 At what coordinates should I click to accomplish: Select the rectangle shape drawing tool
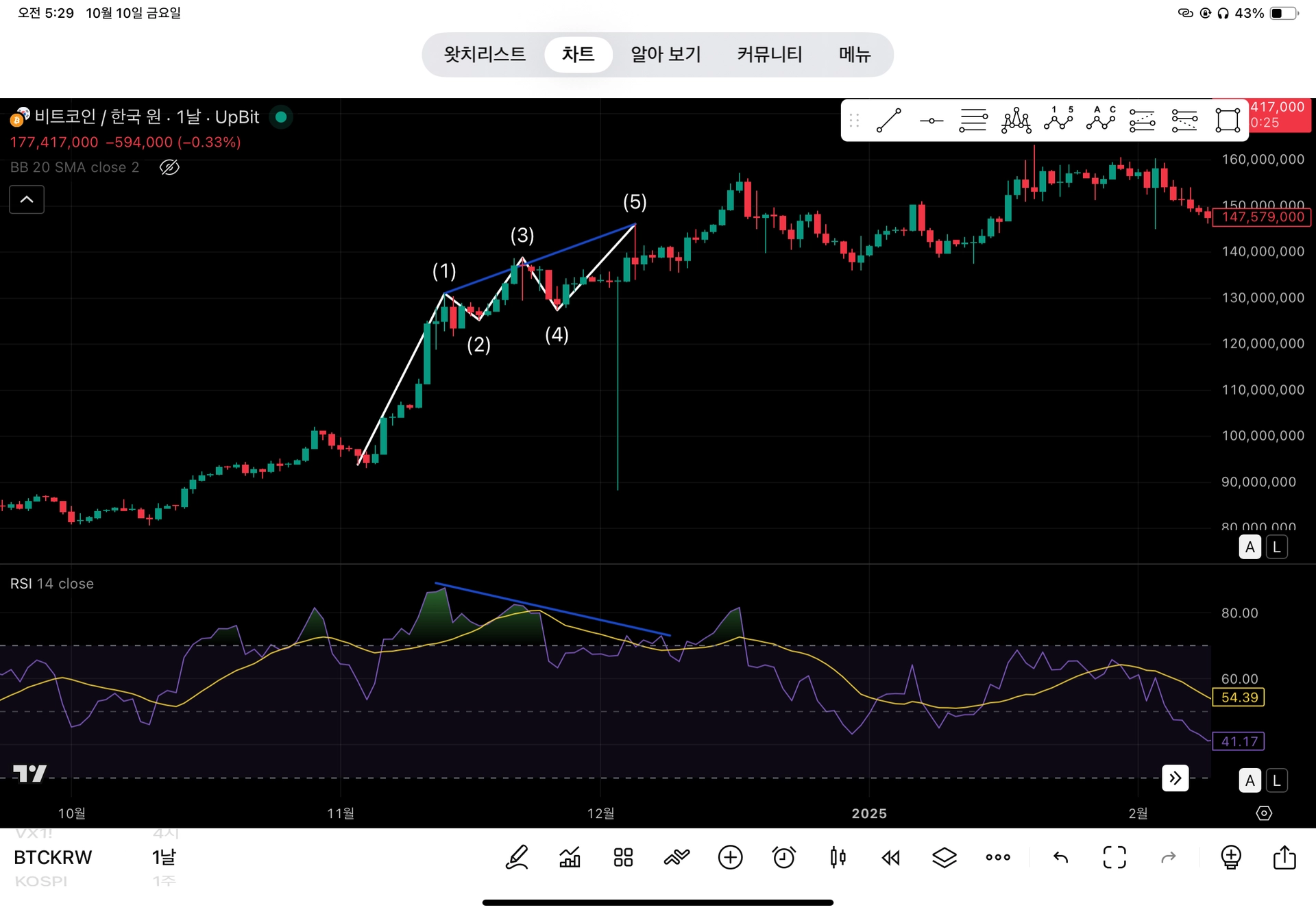tap(1227, 121)
